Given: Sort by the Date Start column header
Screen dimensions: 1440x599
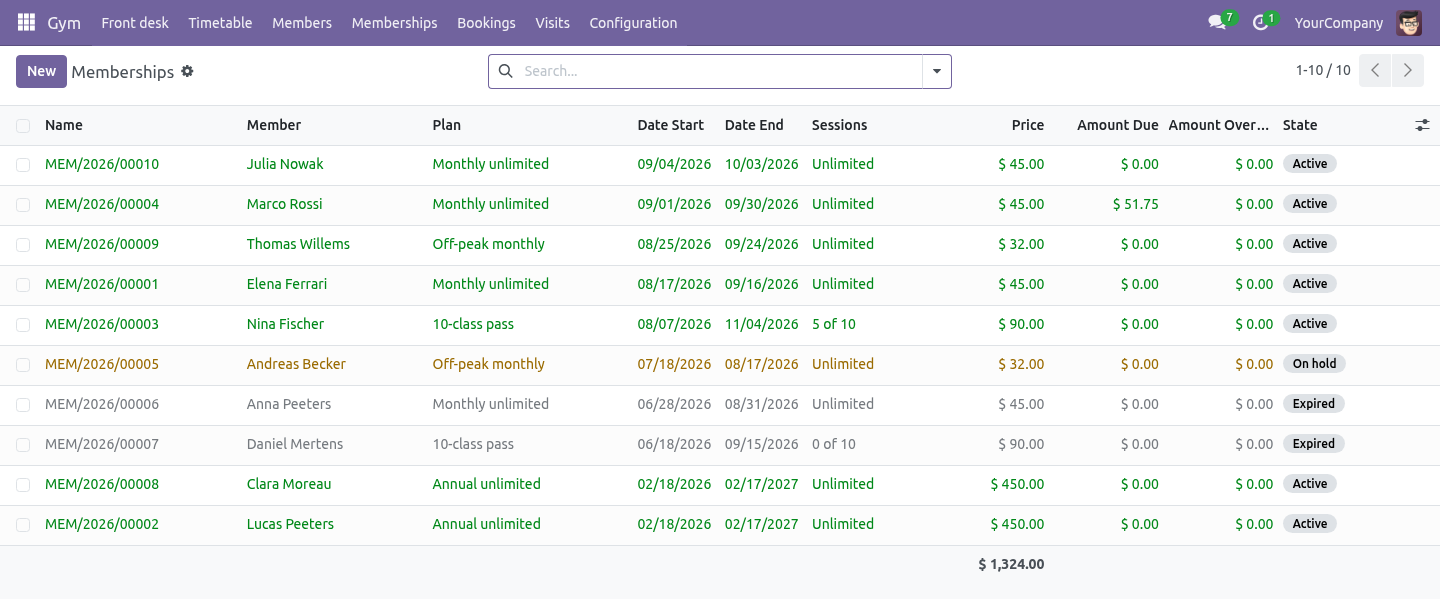Looking at the screenshot, I should point(671,125).
